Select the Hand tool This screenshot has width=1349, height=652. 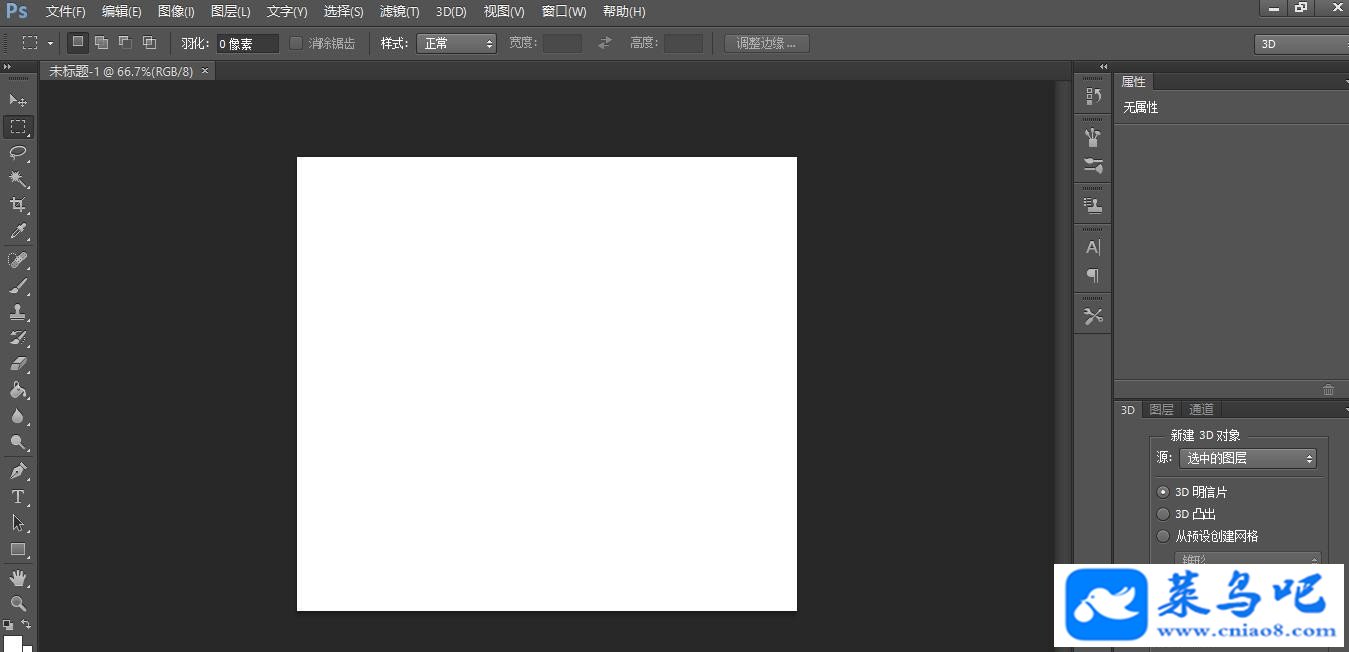(x=18, y=578)
